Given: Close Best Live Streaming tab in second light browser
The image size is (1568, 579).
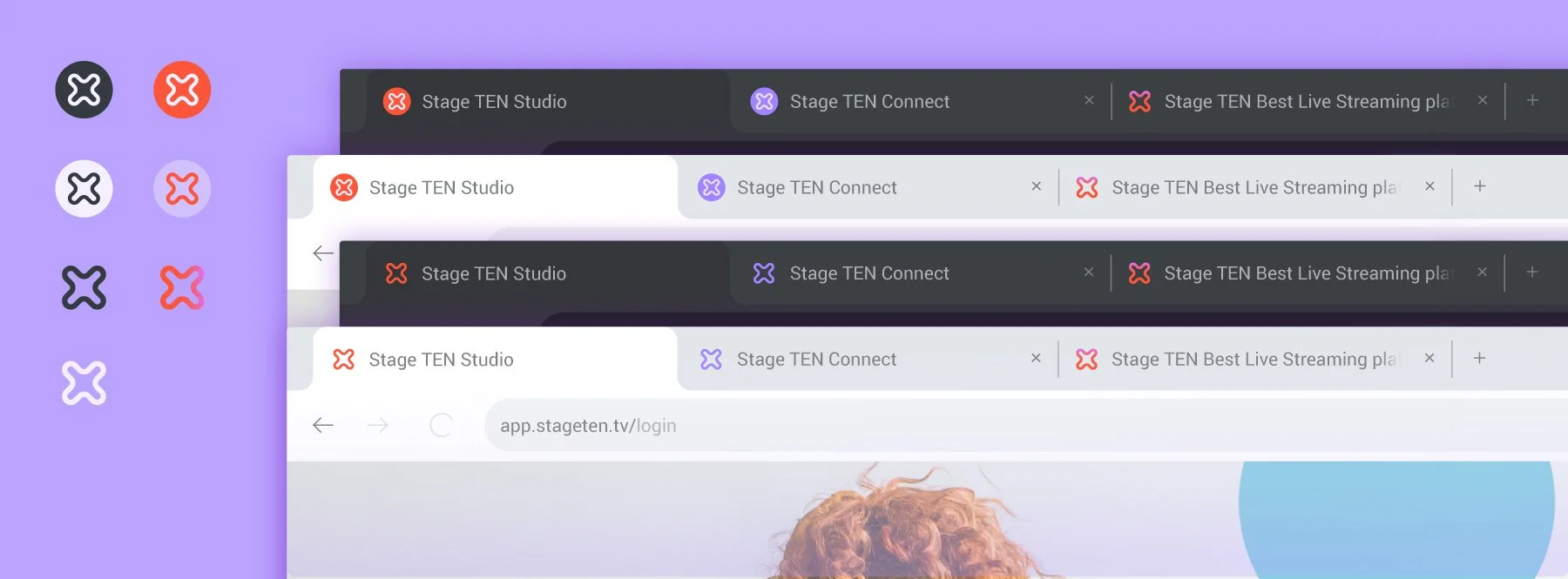Looking at the screenshot, I should 1429,186.
